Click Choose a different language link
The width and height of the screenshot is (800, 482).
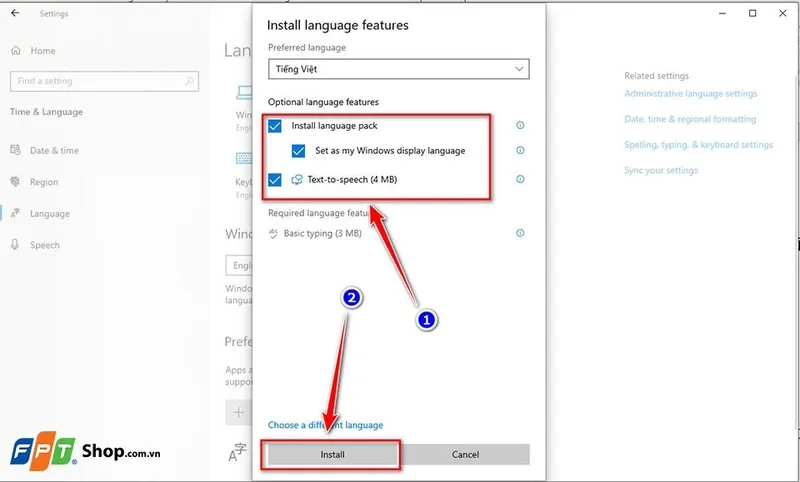[325, 425]
